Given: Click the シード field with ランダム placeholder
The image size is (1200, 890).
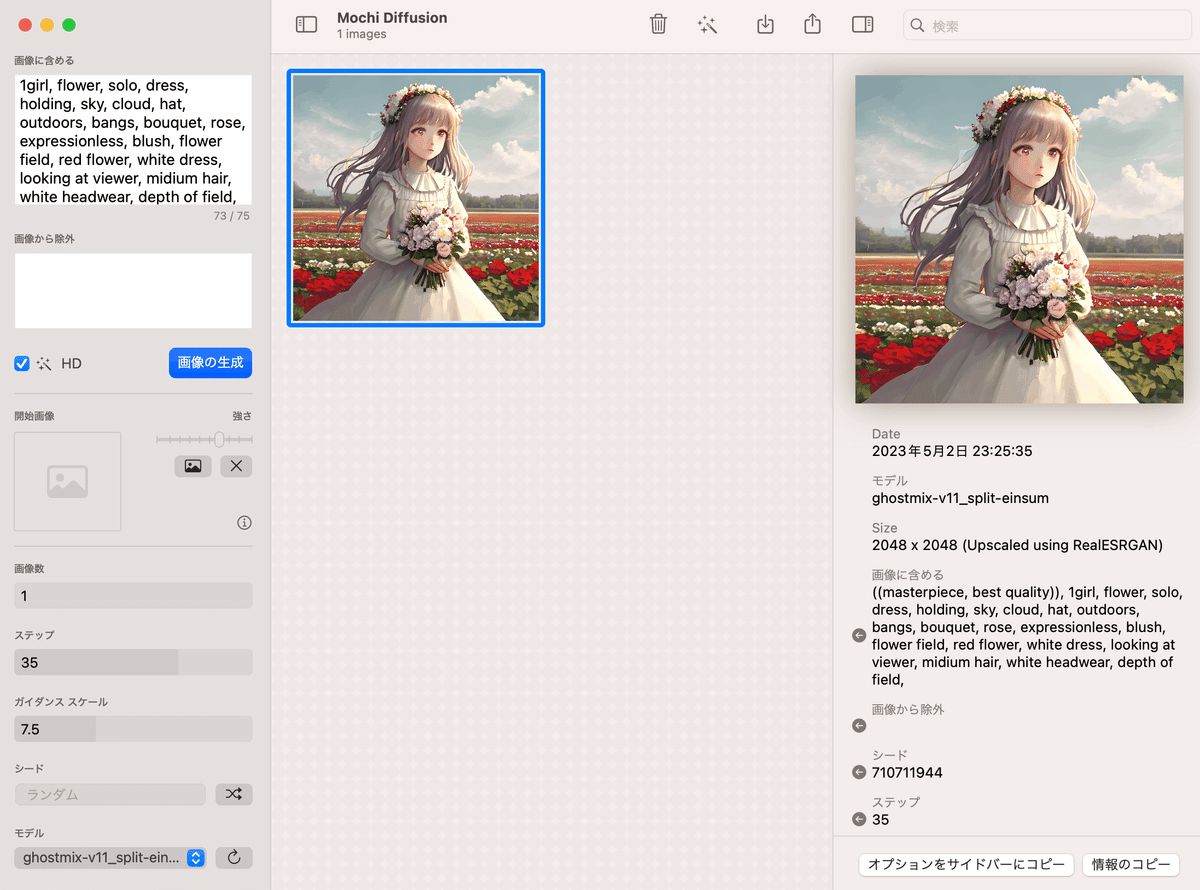Looking at the screenshot, I should click(x=110, y=794).
